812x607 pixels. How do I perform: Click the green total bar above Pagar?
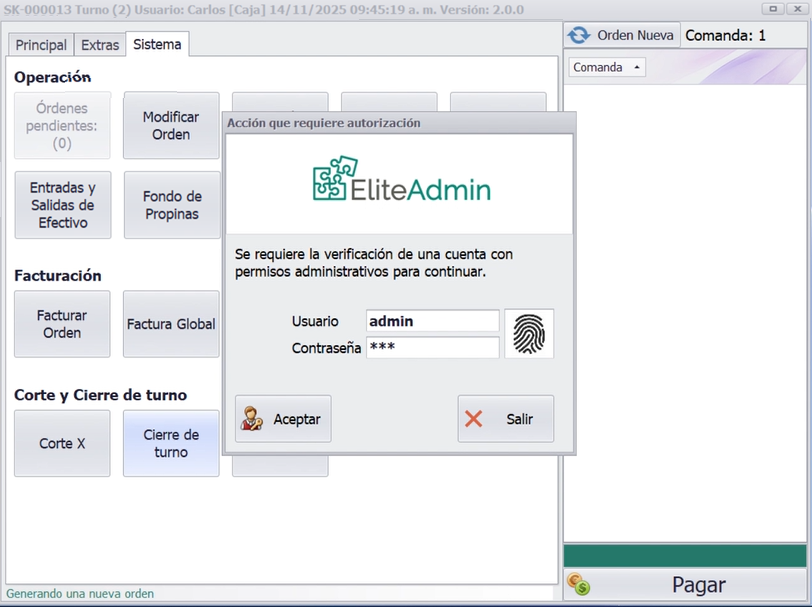[x=685, y=556]
